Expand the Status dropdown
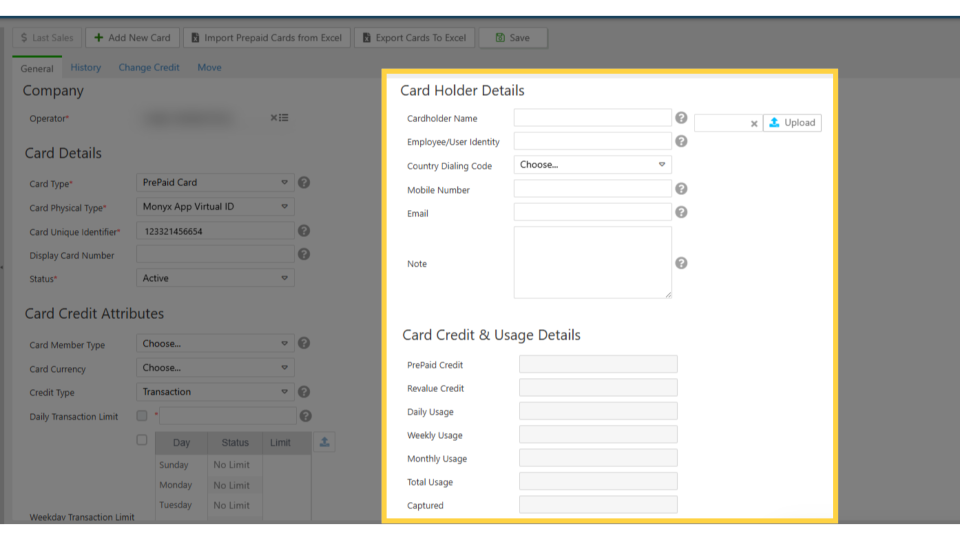The image size is (960, 540). (215, 279)
